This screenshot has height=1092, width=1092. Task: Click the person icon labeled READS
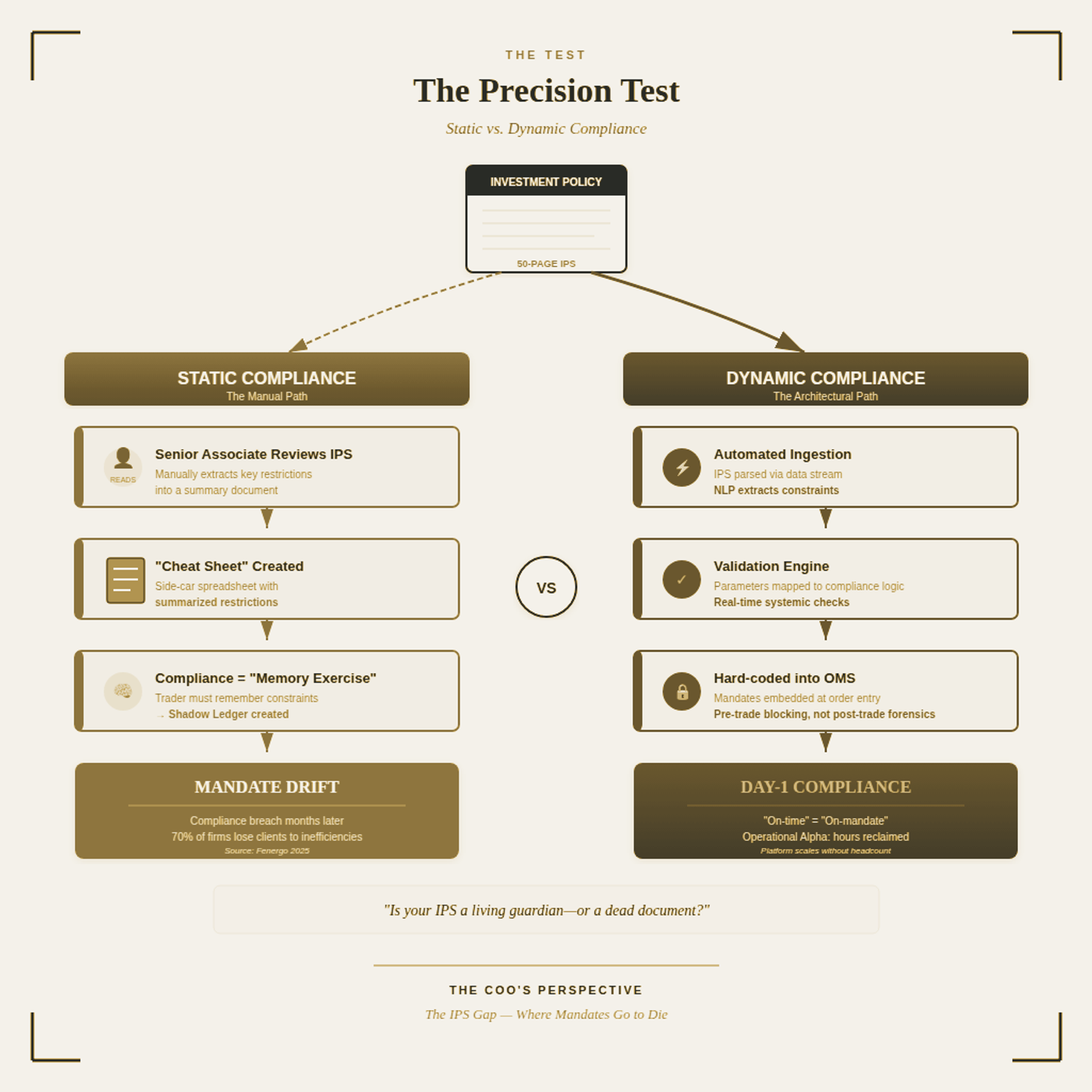click(123, 466)
